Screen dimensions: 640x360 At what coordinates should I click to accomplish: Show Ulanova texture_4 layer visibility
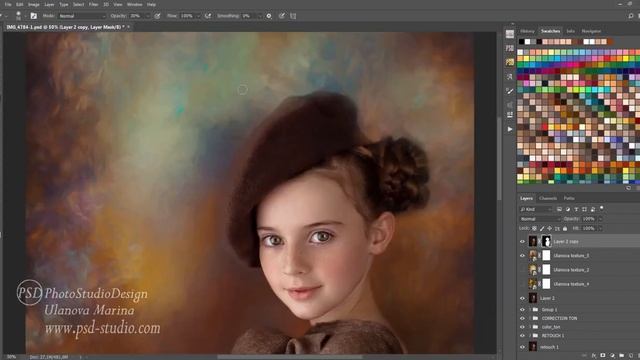[522, 284]
